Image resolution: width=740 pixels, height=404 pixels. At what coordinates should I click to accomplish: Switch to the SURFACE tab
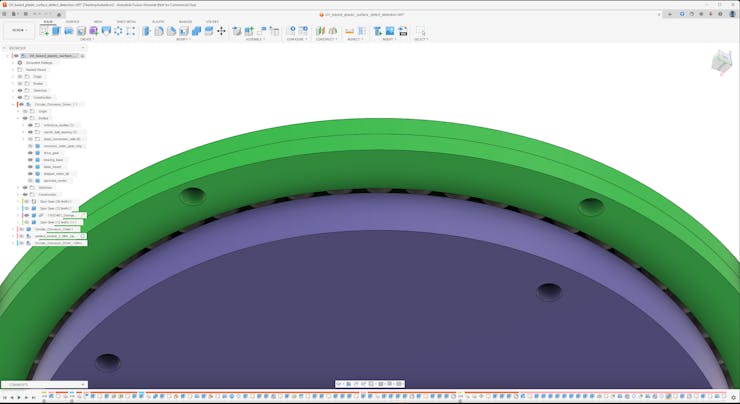click(73, 21)
